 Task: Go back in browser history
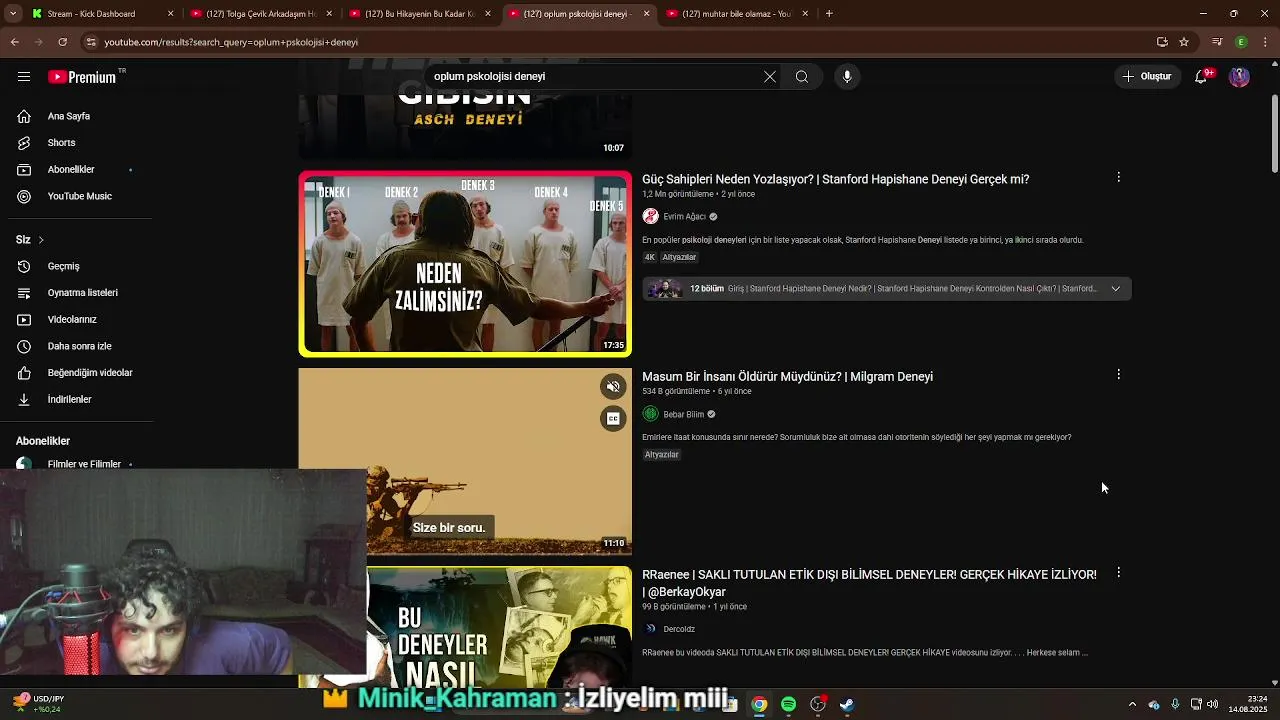[x=14, y=42]
